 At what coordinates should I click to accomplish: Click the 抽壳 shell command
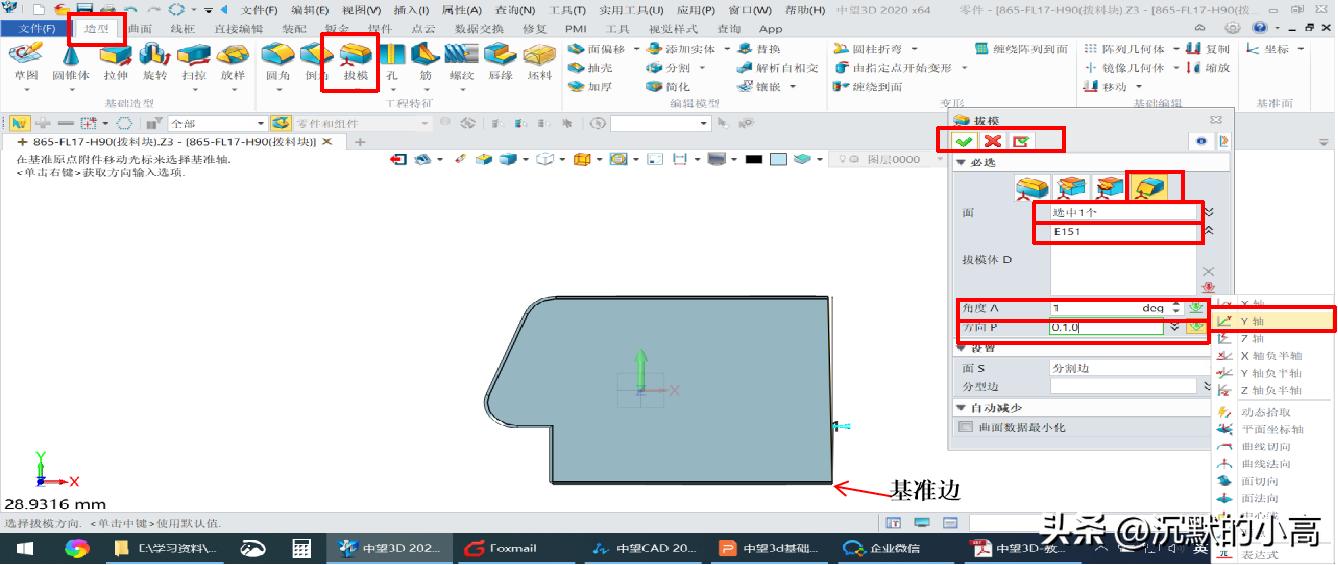pyautogui.click(x=591, y=68)
